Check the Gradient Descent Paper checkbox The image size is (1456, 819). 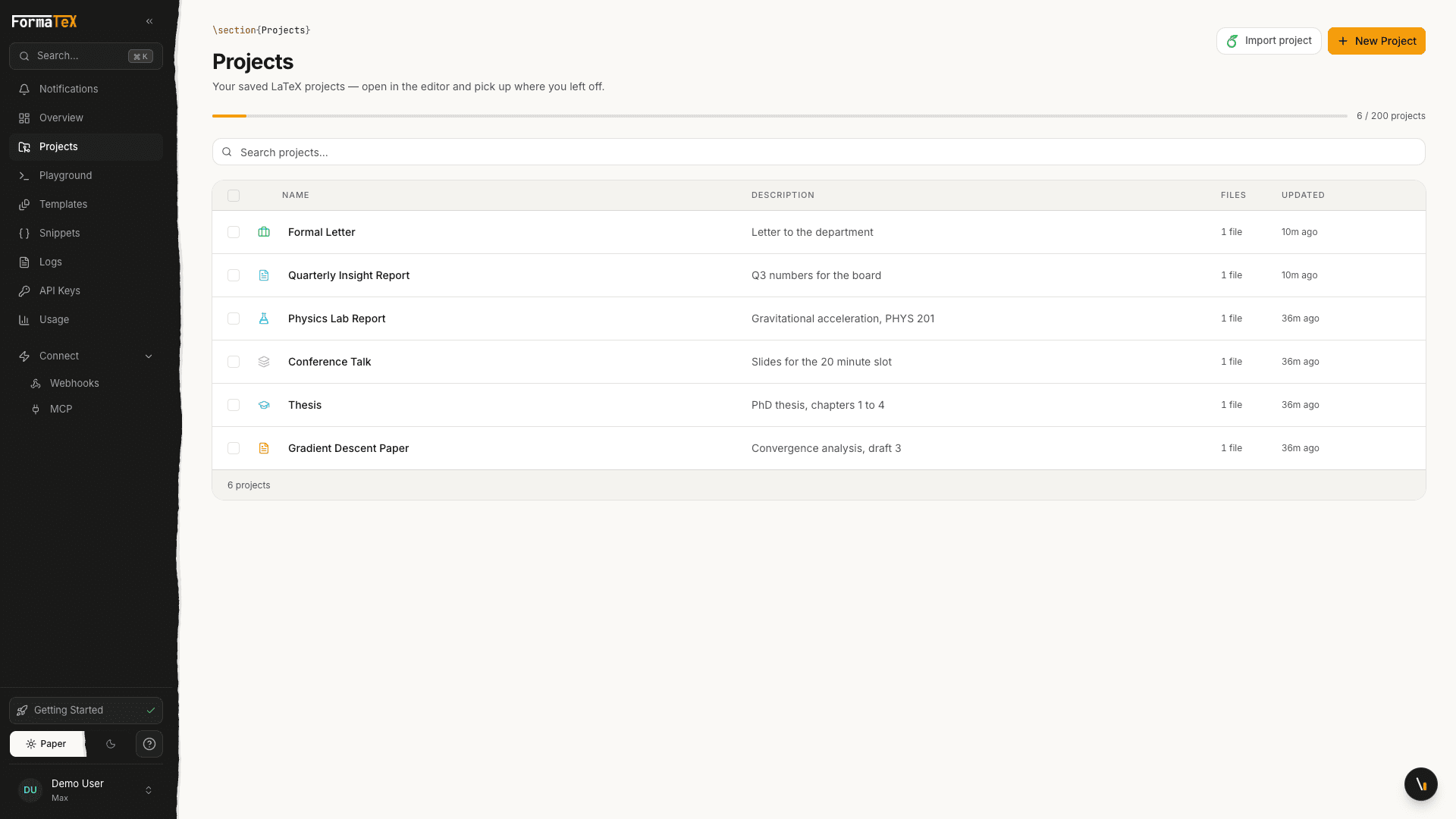click(x=234, y=448)
